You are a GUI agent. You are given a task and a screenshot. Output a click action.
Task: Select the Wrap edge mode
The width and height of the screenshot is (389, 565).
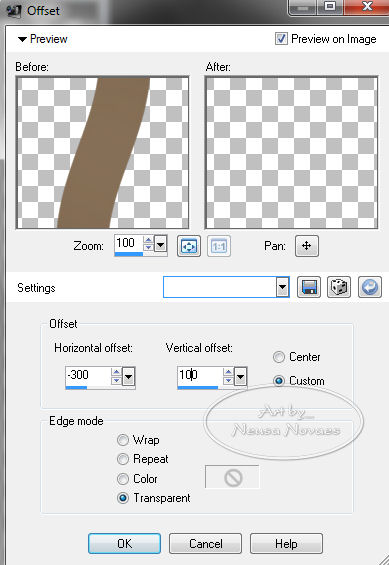[x=123, y=440]
